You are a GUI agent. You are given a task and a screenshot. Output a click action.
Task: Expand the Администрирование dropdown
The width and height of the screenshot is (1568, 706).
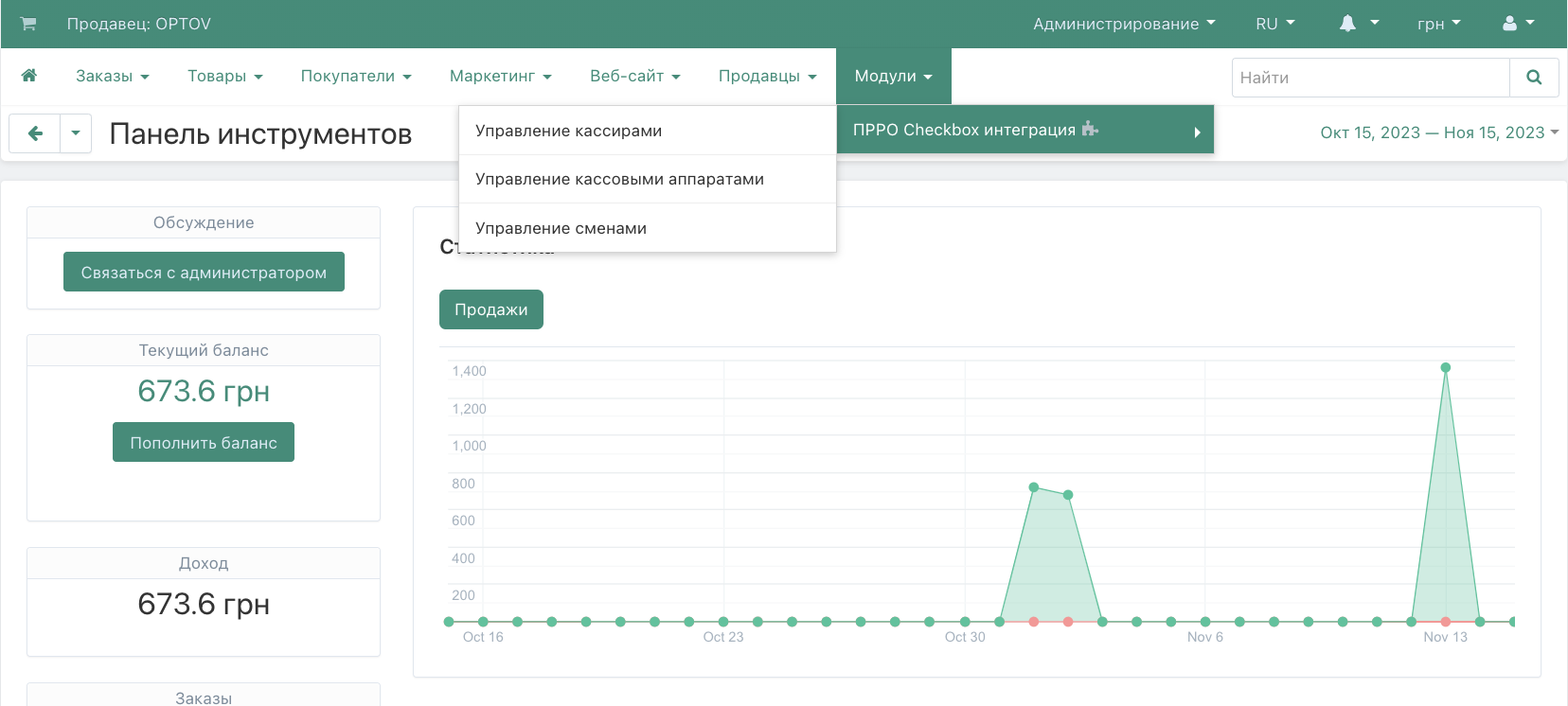point(1123,24)
